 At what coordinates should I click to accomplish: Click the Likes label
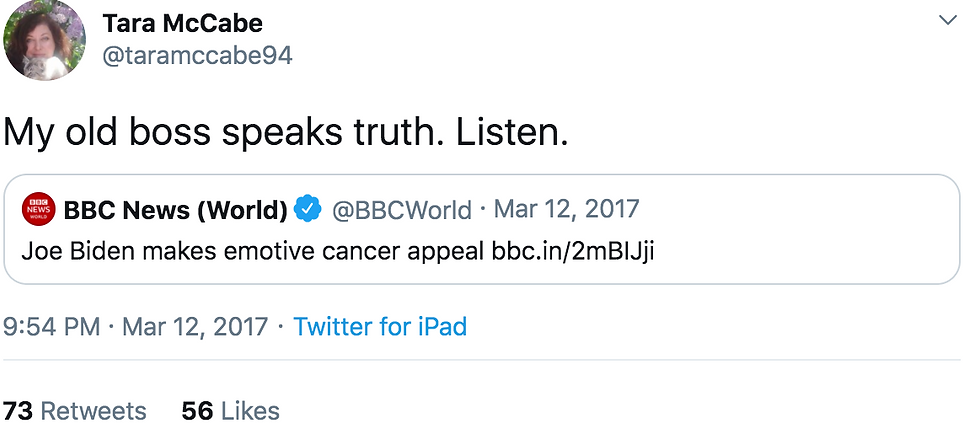[250, 411]
